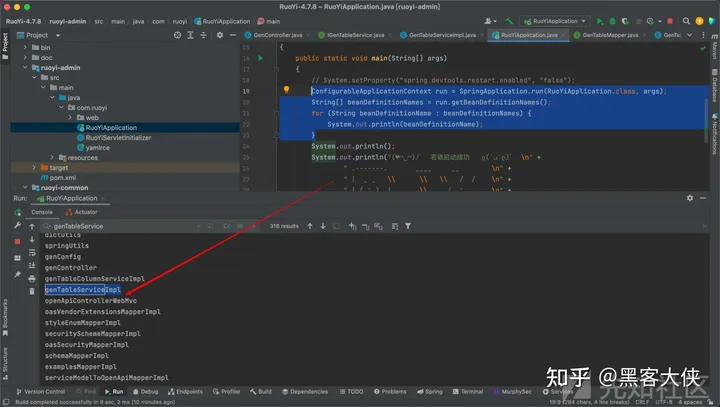Run RuoYiApplication with the green play button

pos(599,21)
